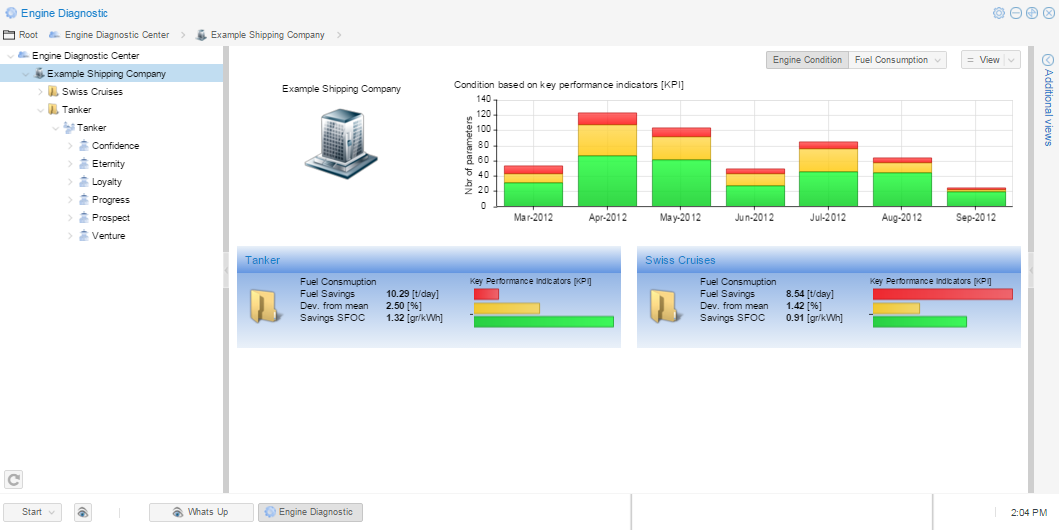This screenshot has height=530, width=1059.
Task: Click the Swiss Cruises card folder icon
Action: (665, 306)
